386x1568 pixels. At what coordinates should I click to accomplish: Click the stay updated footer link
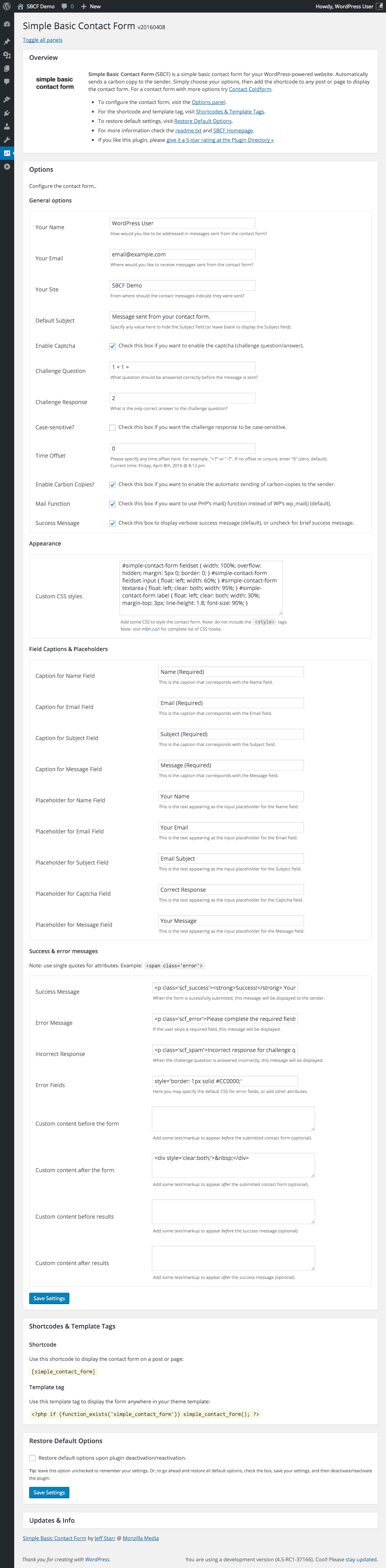pos(361,1559)
